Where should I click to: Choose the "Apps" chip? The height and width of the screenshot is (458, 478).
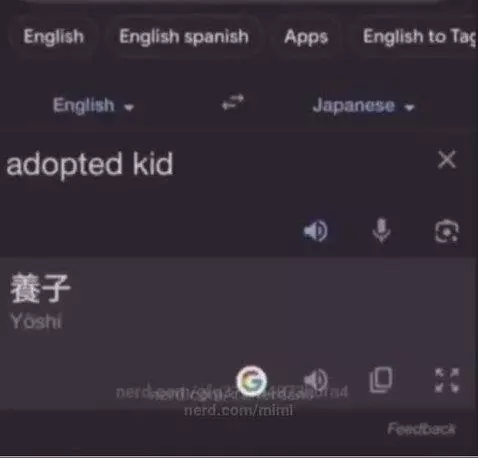click(306, 37)
